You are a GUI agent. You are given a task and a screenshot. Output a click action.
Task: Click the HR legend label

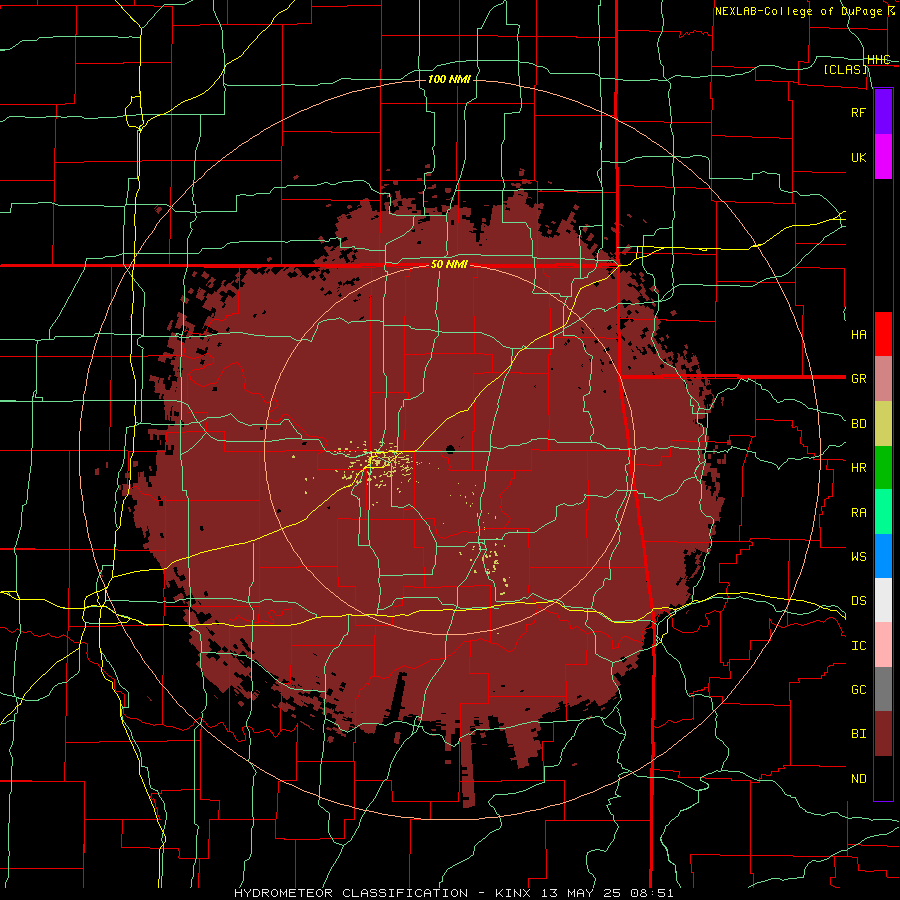tap(858, 468)
